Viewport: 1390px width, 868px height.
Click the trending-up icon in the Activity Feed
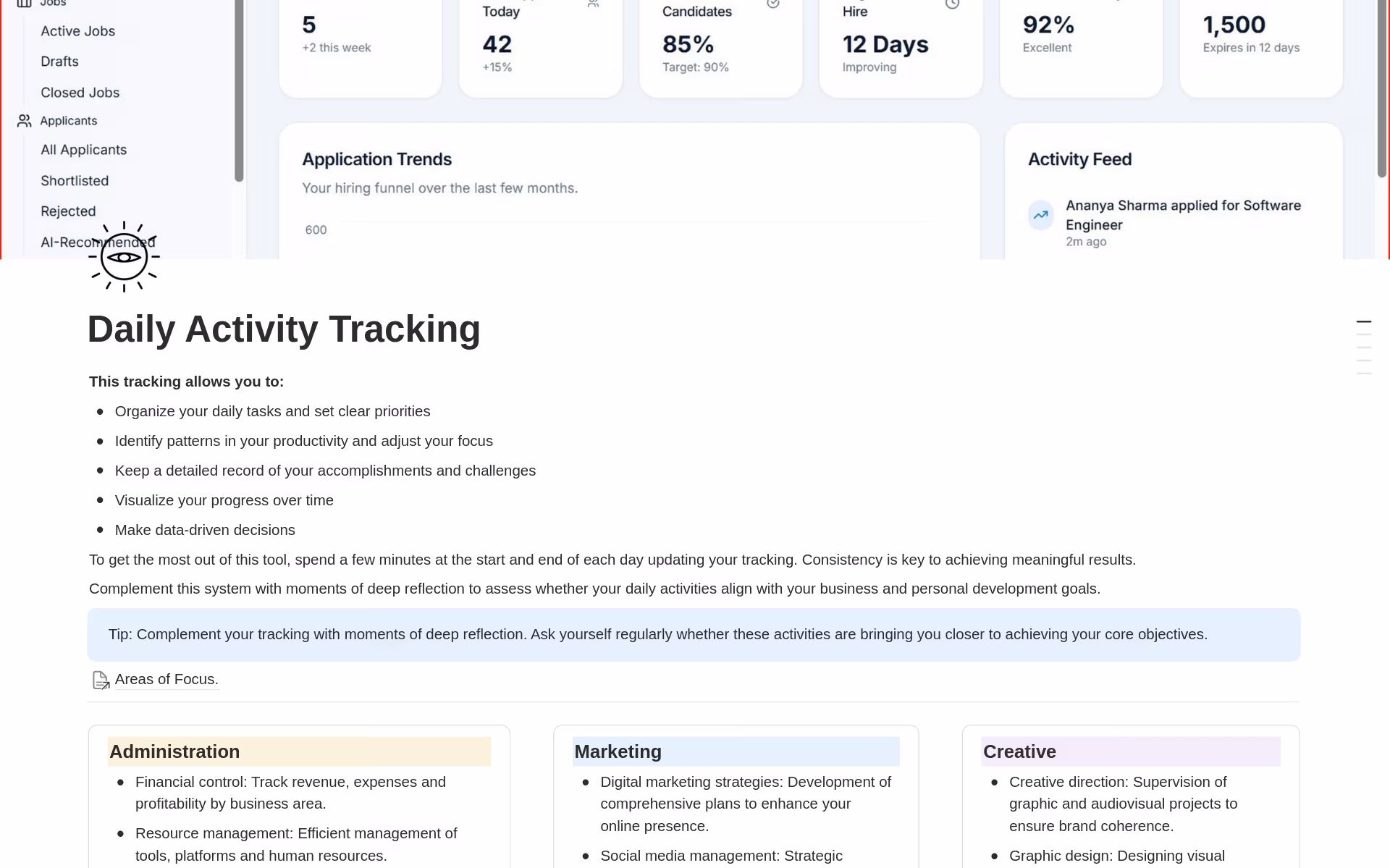pos(1040,214)
